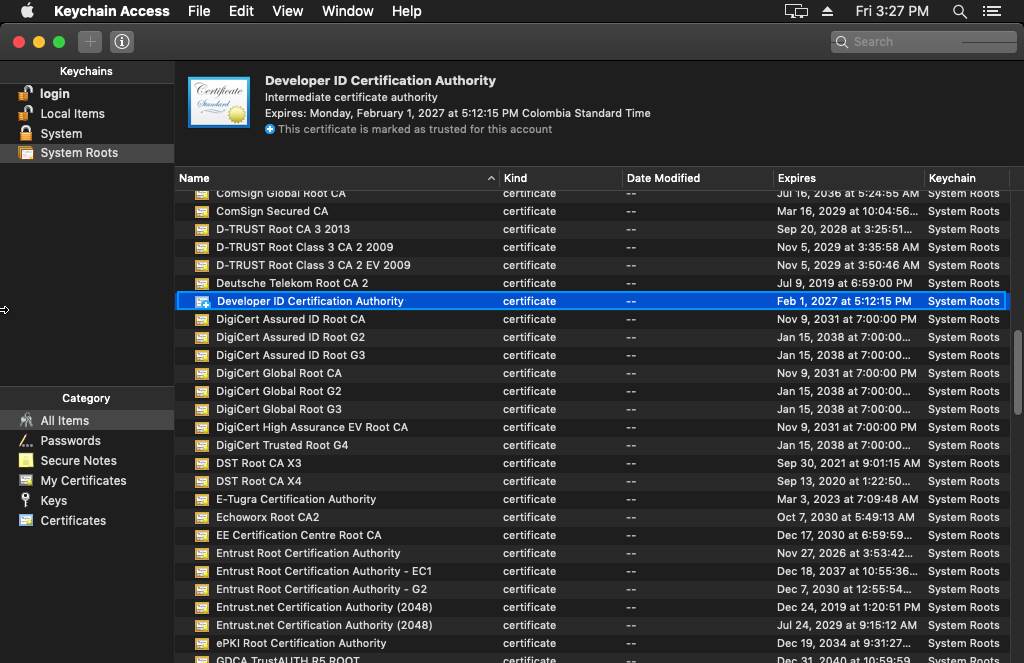Select Local Items keychain
The image size is (1024, 663).
[x=72, y=114]
